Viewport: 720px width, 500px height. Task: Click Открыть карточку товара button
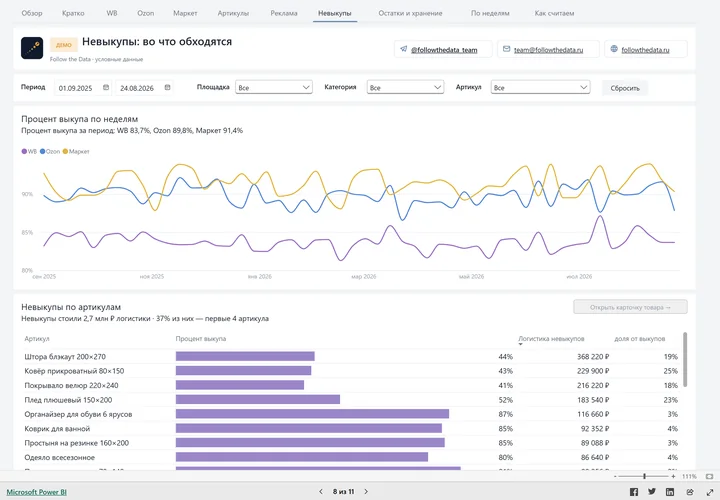630,307
